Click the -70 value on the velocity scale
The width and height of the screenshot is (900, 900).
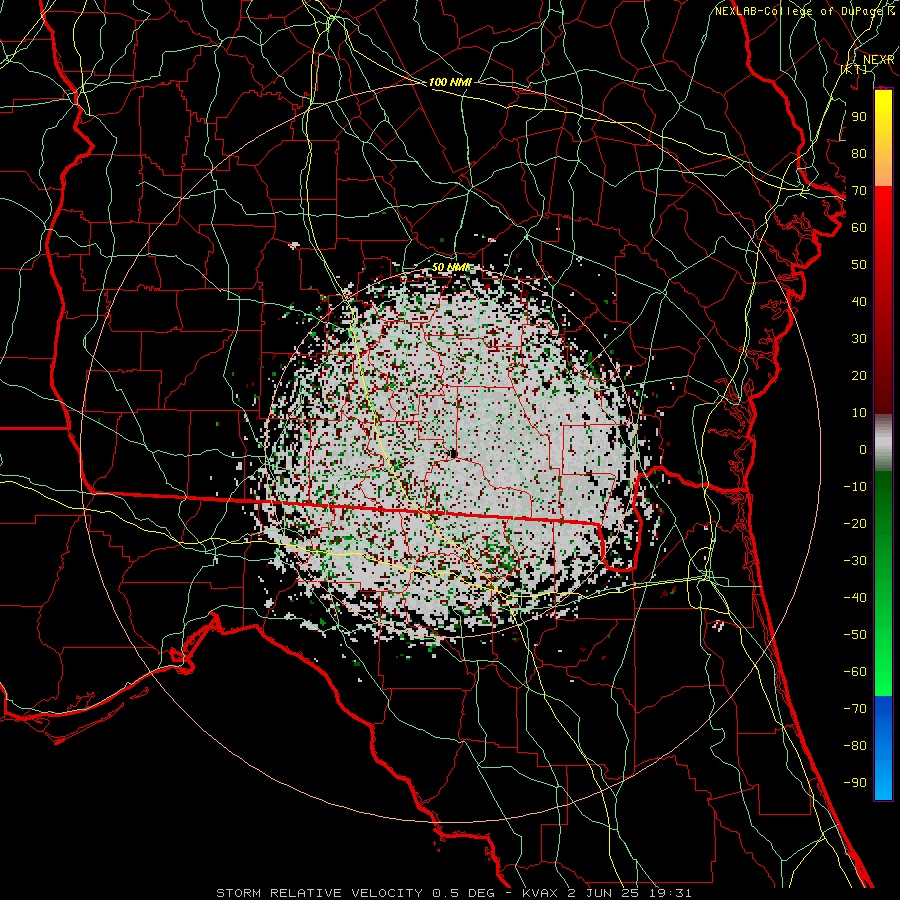pos(855,709)
